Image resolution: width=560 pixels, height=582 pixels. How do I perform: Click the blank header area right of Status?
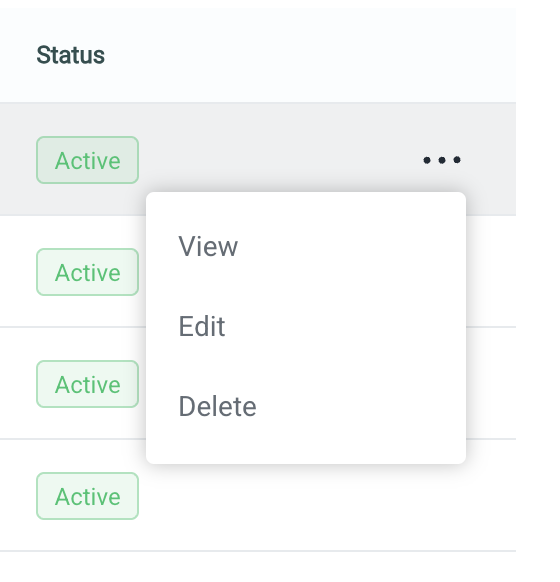[x=310, y=55]
